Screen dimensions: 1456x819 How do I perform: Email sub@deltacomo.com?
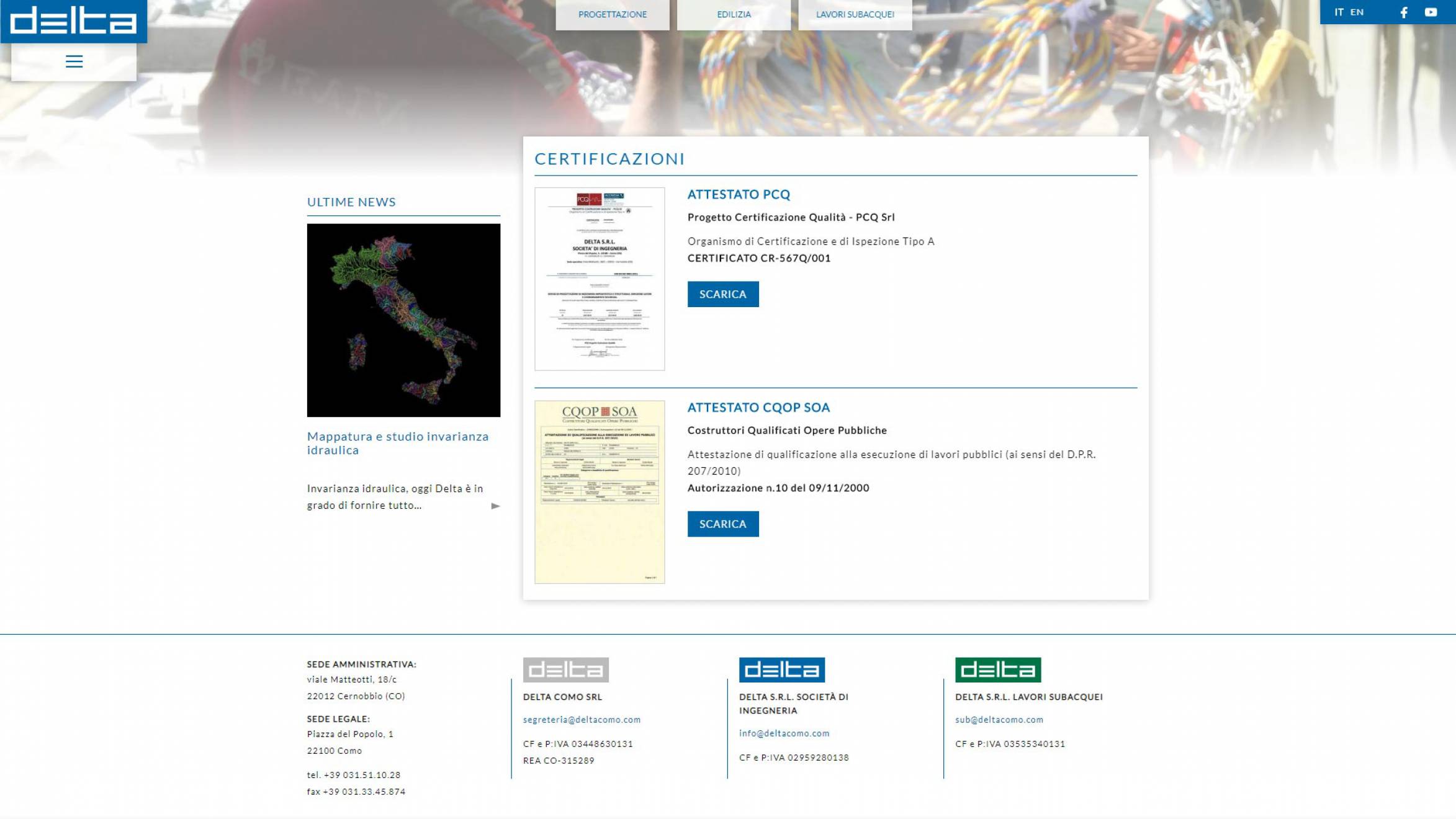(999, 720)
